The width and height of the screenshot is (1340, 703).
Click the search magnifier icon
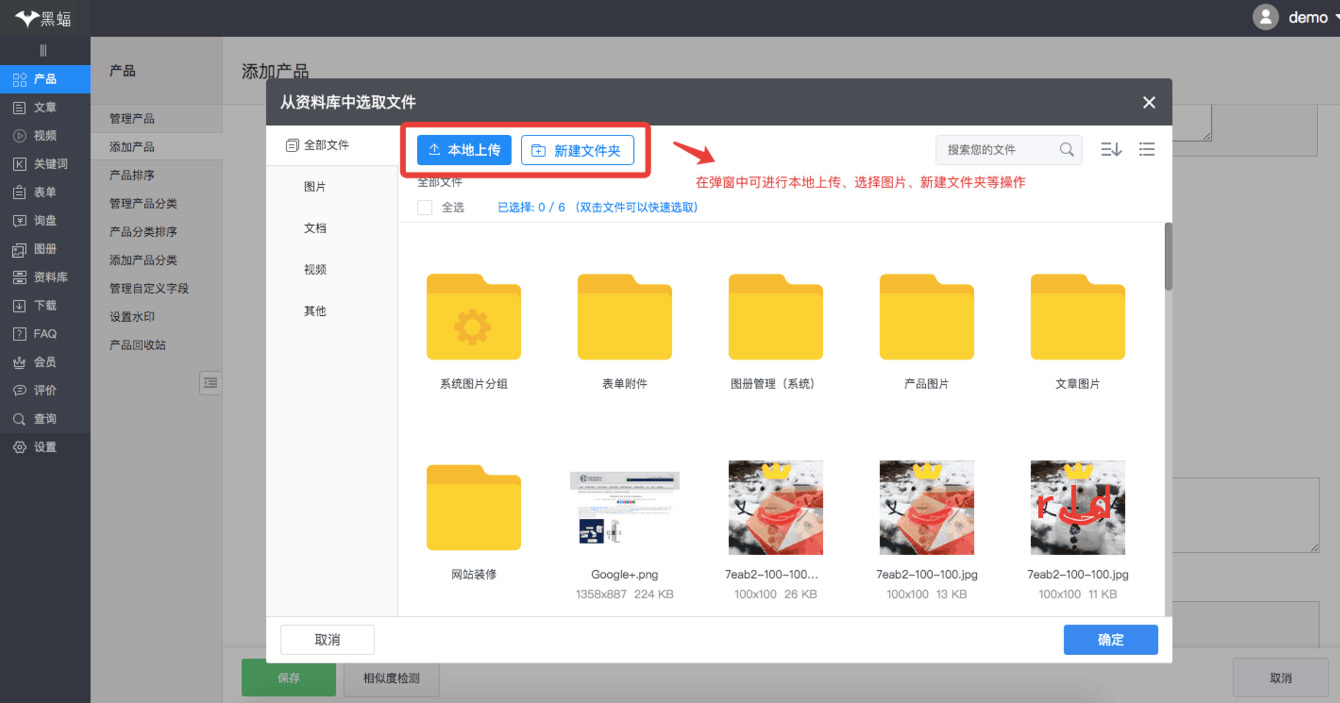[1067, 149]
